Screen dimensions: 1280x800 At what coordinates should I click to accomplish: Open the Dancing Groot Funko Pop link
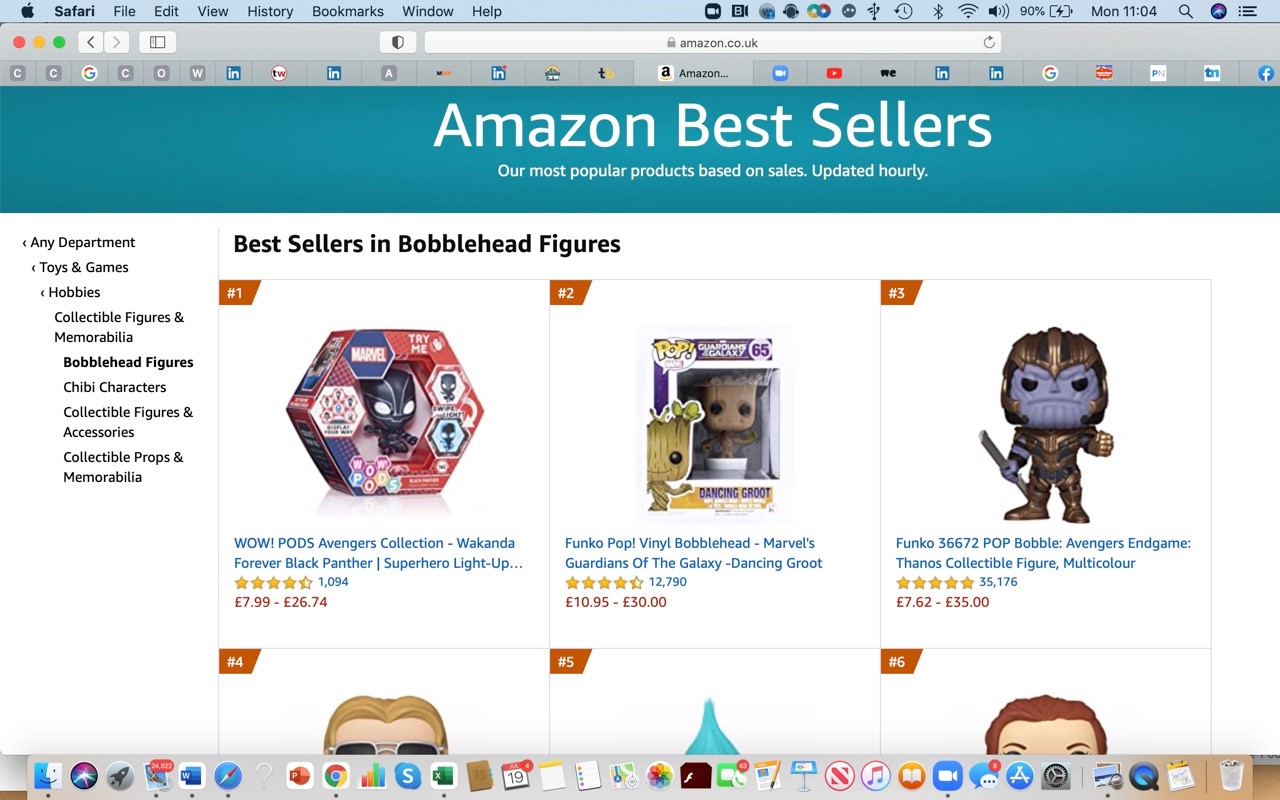pyautogui.click(x=693, y=553)
